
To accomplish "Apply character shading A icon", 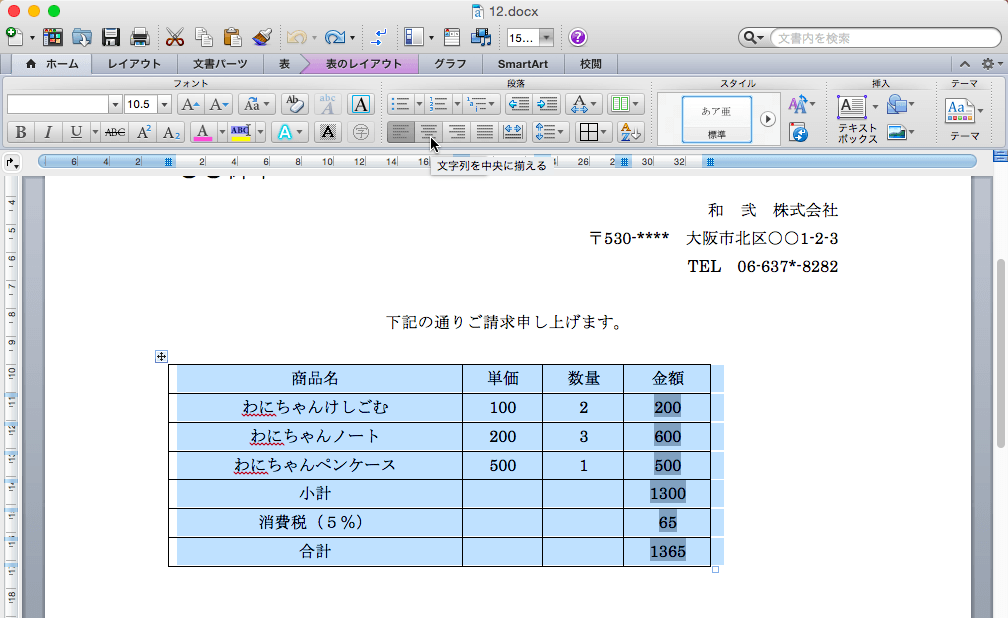I will 327,132.
